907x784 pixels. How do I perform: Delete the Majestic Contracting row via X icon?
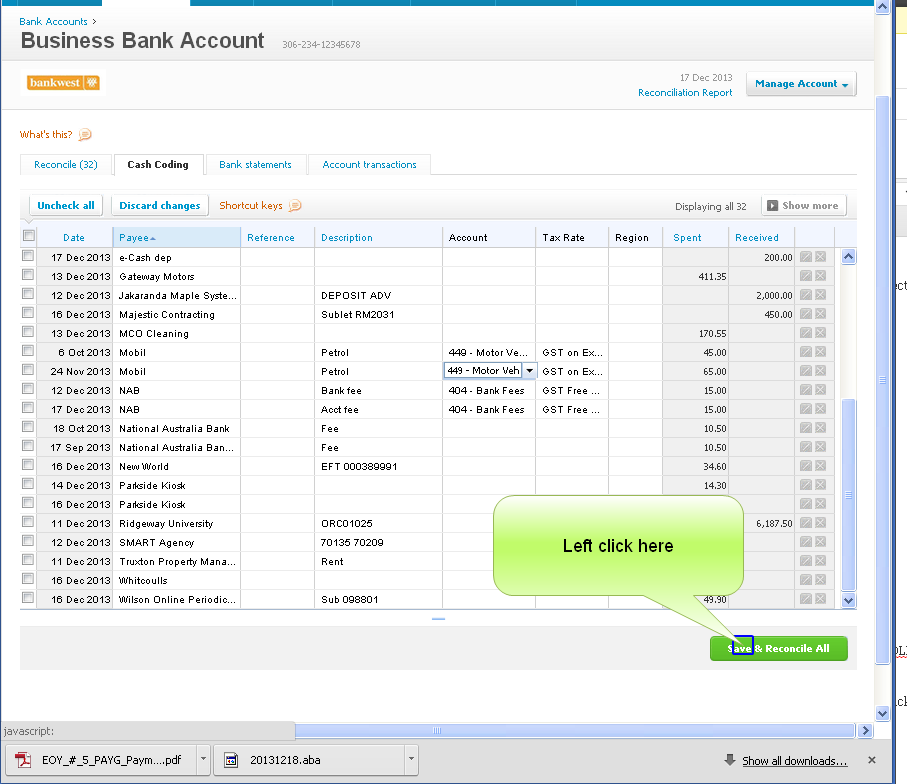click(820, 315)
